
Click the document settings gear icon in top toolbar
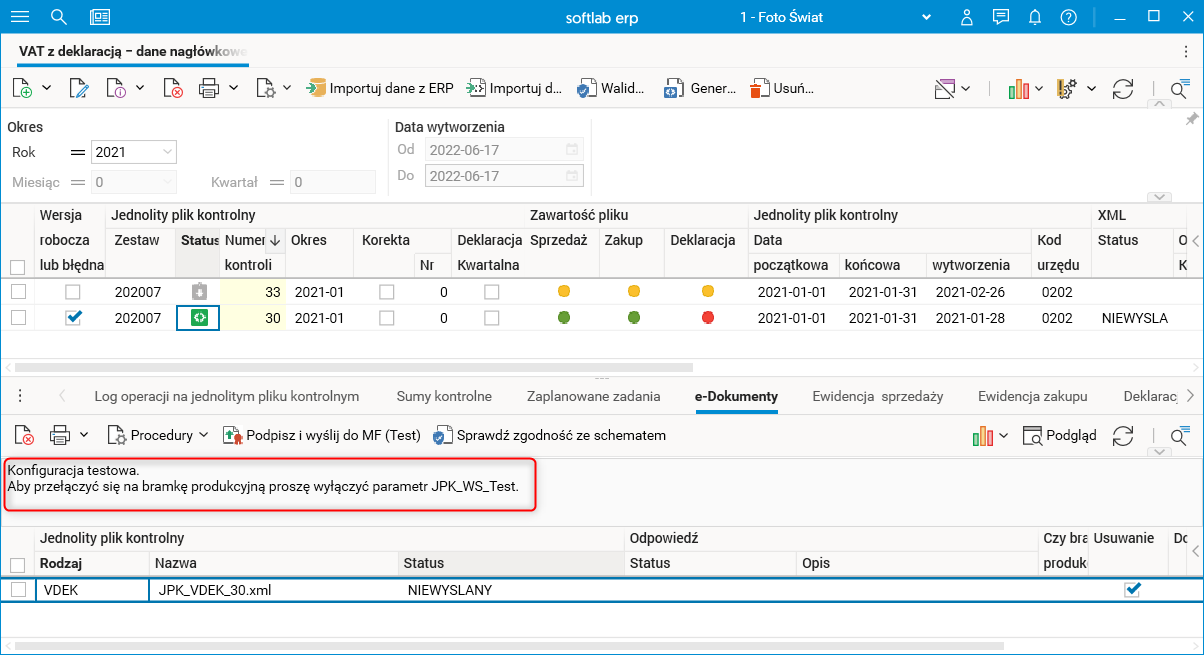click(x=266, y=88)
